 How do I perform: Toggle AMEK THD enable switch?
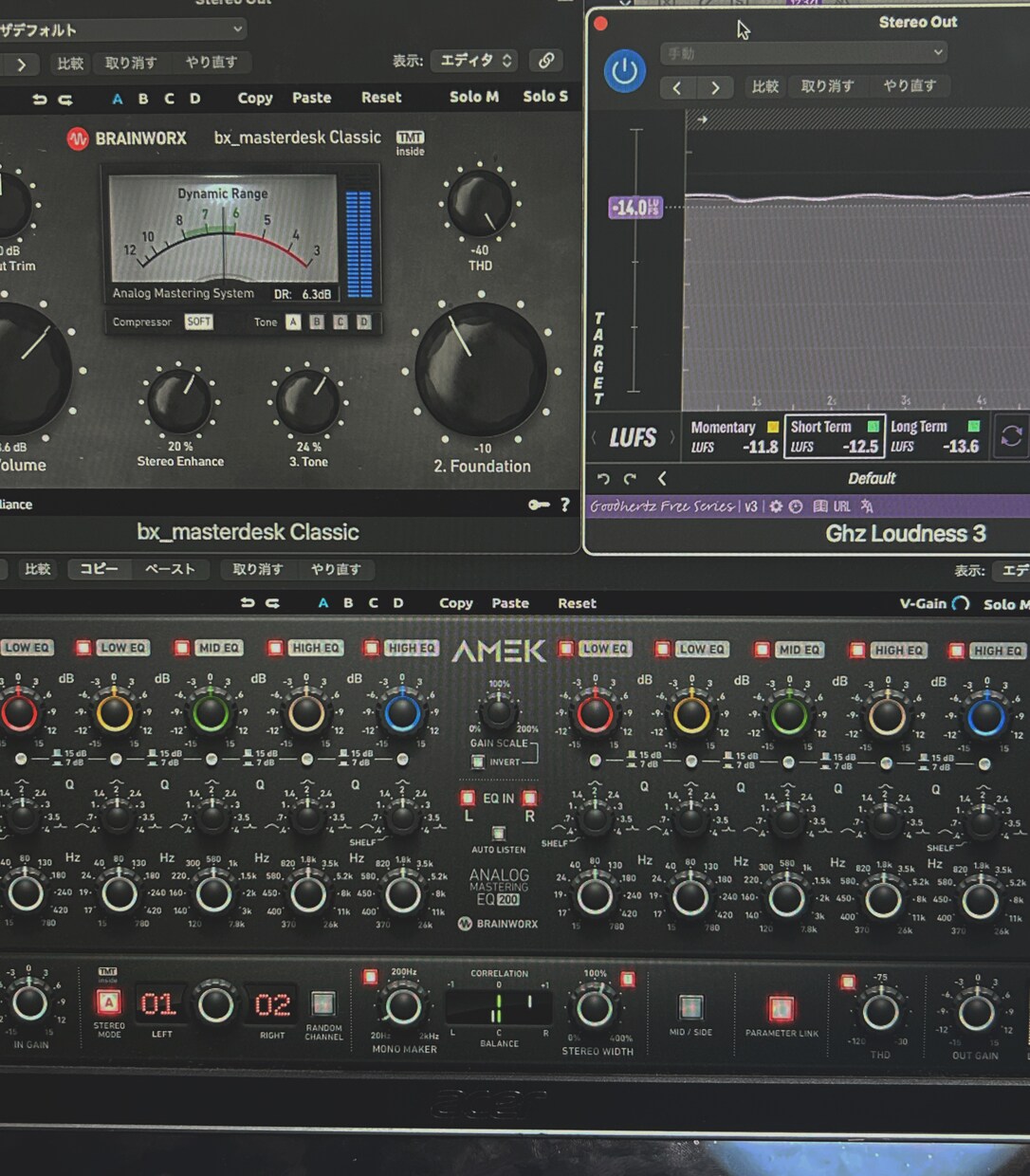[848, 982]
